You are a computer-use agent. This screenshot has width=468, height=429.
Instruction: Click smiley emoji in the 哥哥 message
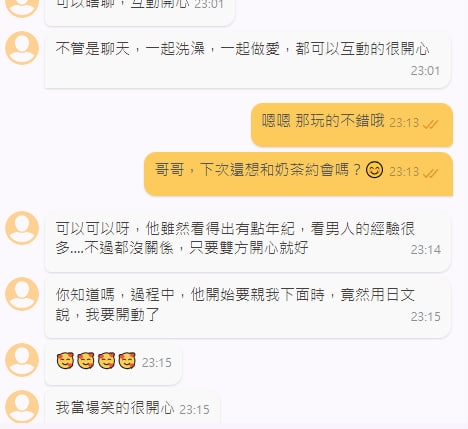[x=374, y=170]
